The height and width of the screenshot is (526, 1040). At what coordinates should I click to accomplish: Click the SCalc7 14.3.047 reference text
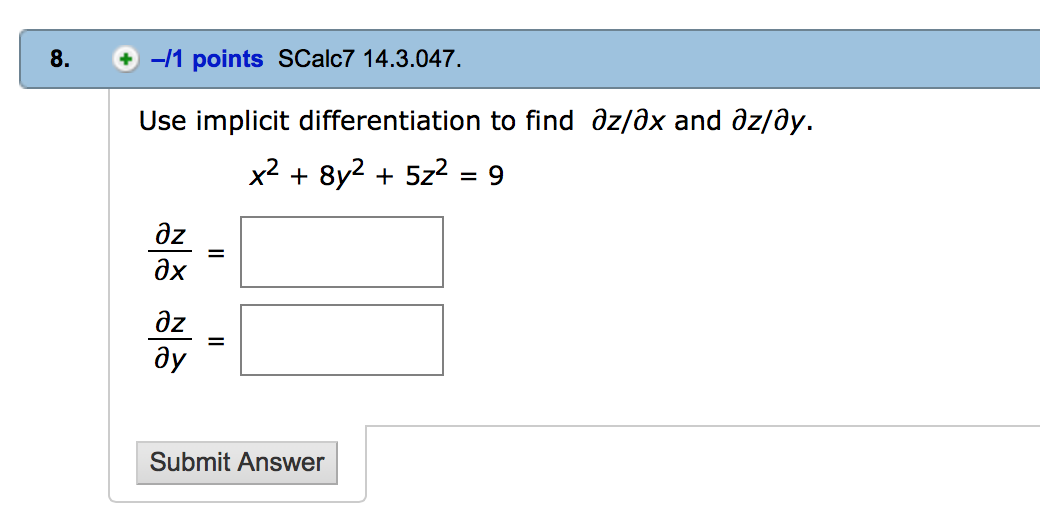[369, 59]
